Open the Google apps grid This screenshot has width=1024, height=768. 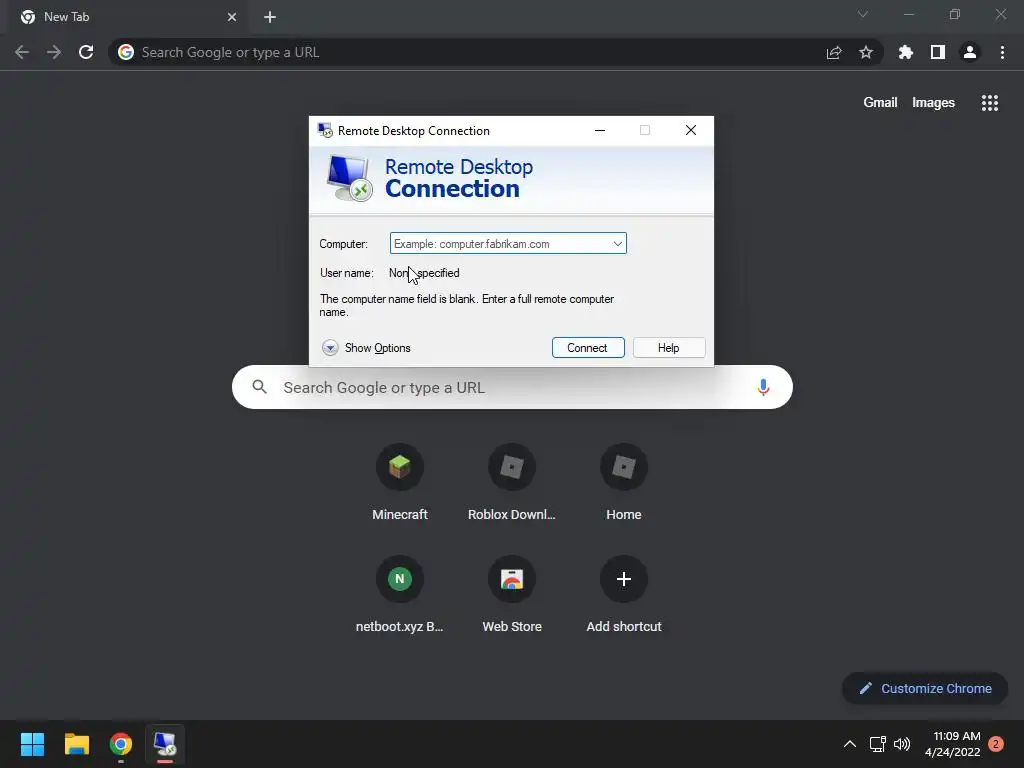click(989, 103)
